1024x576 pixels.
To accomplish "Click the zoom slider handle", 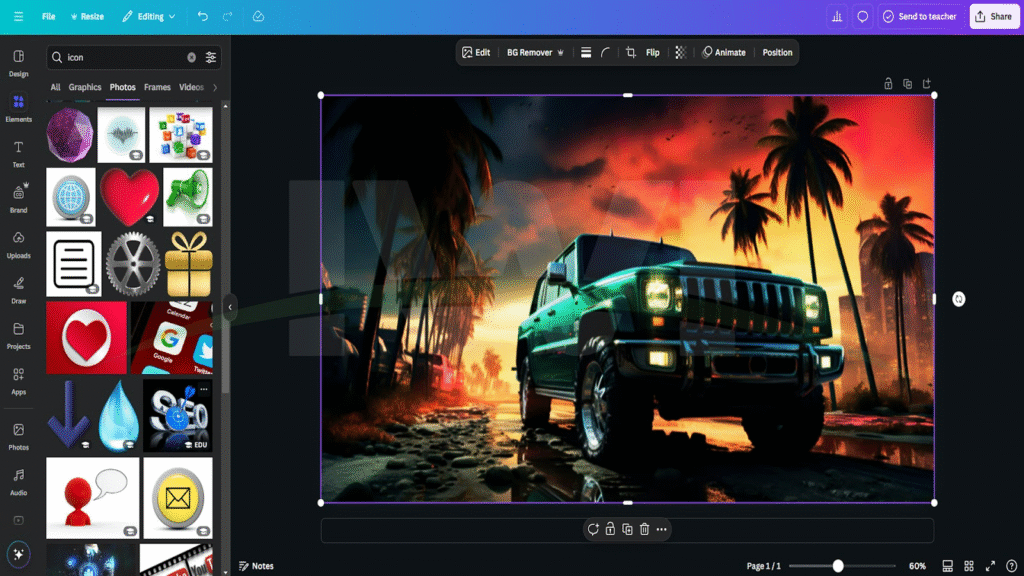I will [x=838, y=566].
